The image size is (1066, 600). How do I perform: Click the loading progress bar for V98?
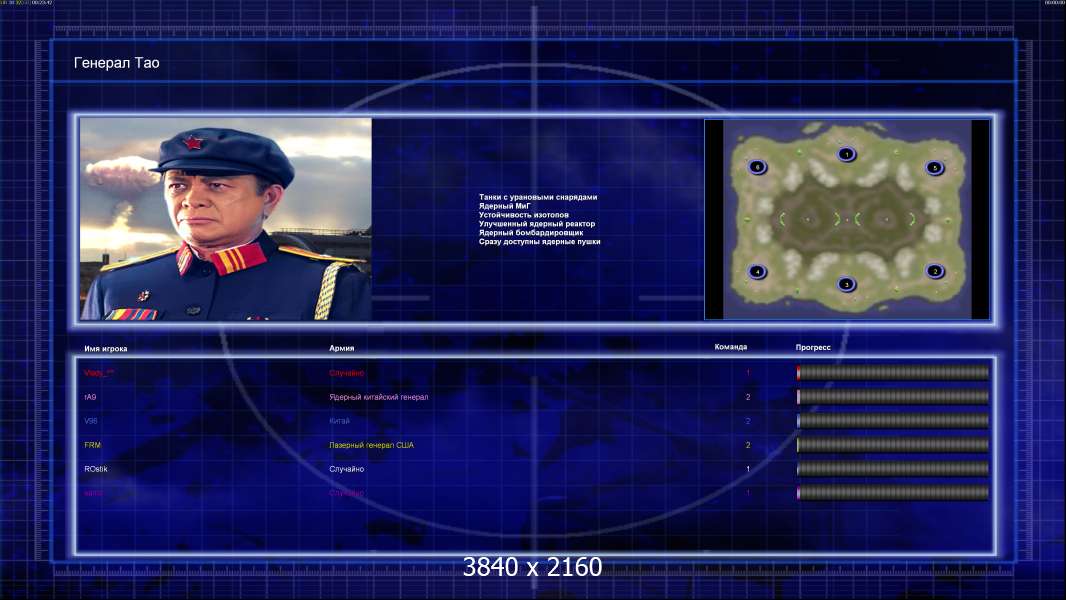tap(893, 421)
